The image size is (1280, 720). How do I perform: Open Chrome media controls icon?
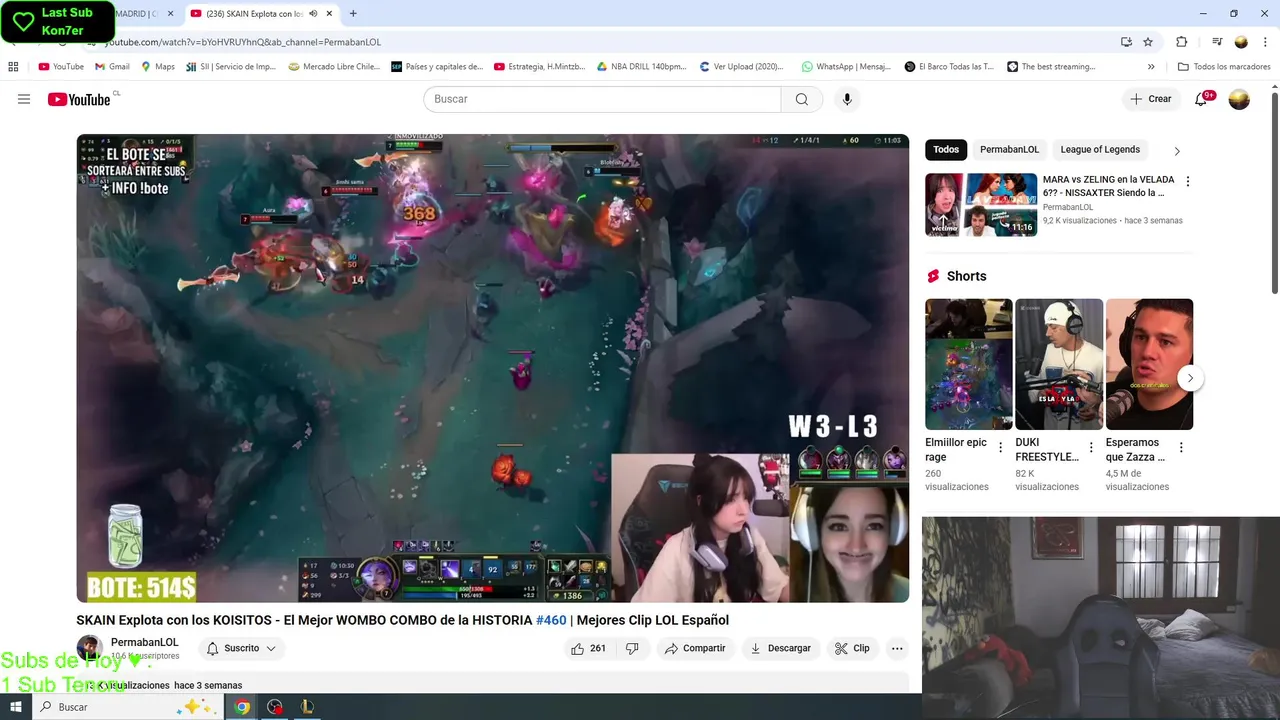pos(1217,42)
